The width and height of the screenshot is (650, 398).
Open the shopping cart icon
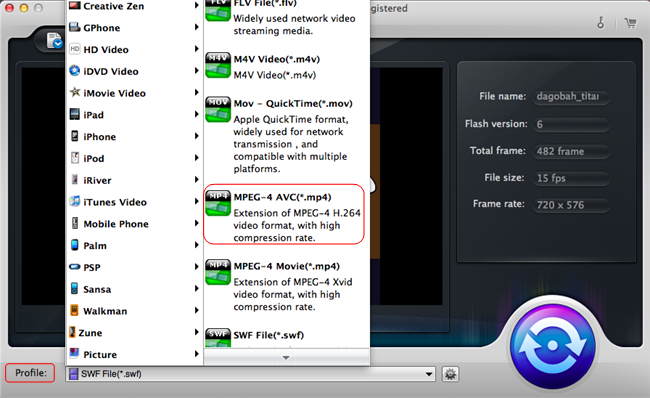(631, 23)
